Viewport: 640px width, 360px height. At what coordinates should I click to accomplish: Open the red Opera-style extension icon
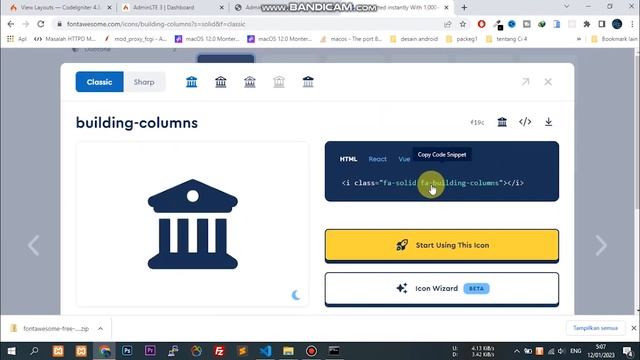pyautogui.click(x=482, y=24)
